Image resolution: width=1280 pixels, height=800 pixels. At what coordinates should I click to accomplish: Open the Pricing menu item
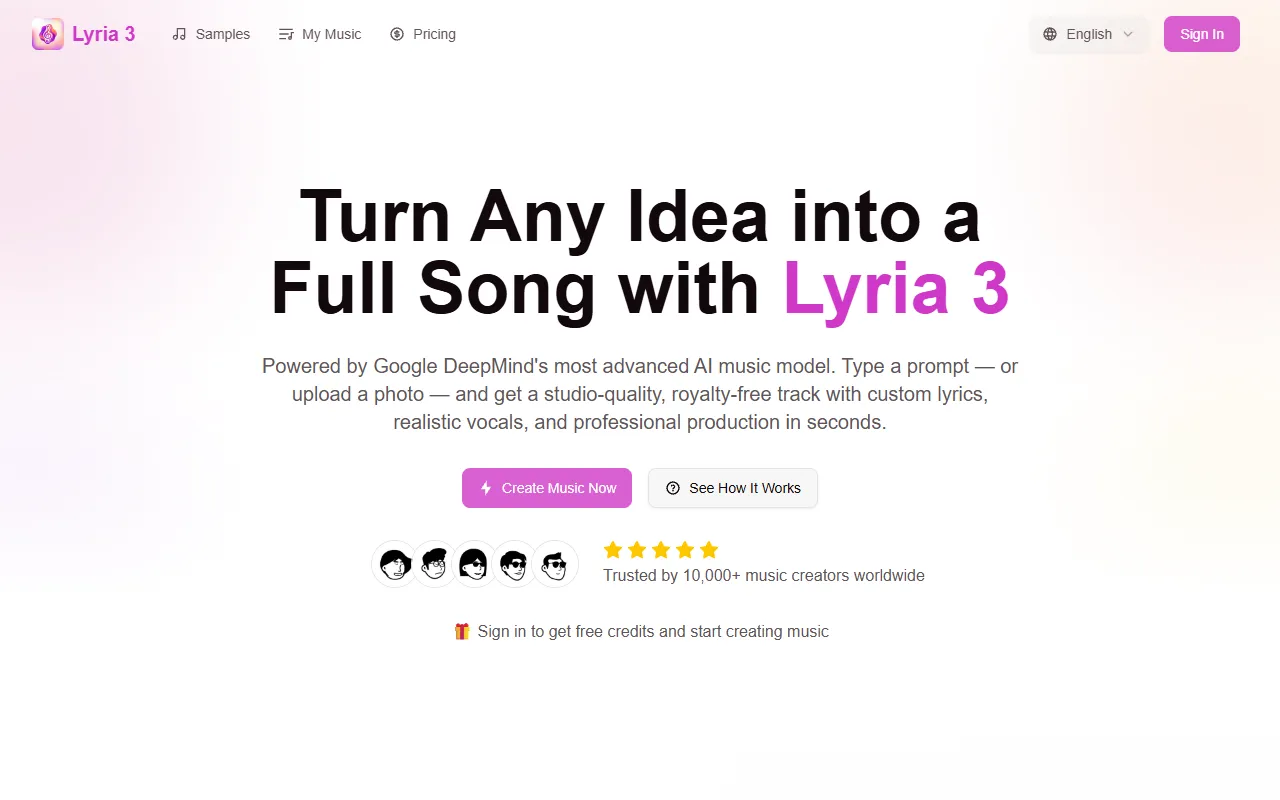click(434, 34)
